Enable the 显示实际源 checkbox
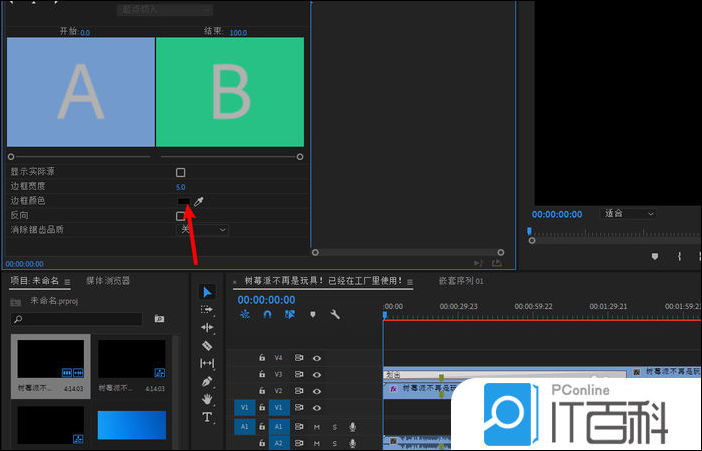Screen dimensions: 702x451 pyautogui.click(x=181, y=172)
